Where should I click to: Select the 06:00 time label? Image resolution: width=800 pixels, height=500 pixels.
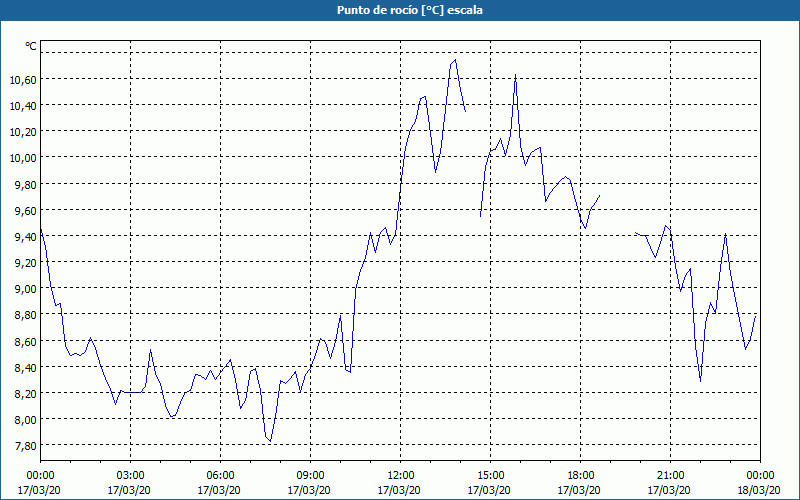[220, 475]
